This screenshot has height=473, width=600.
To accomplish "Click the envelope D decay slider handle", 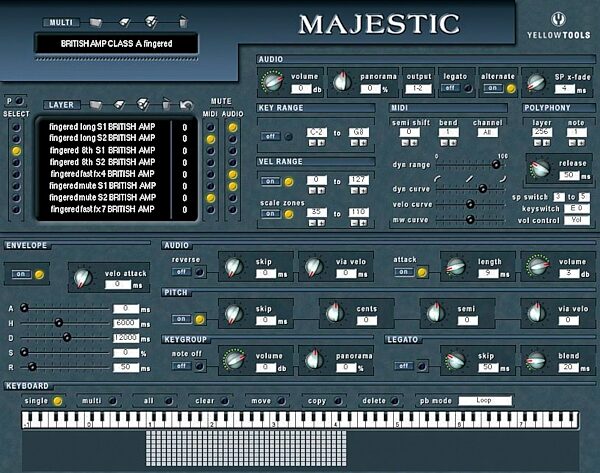I will (x=67, y=338).
